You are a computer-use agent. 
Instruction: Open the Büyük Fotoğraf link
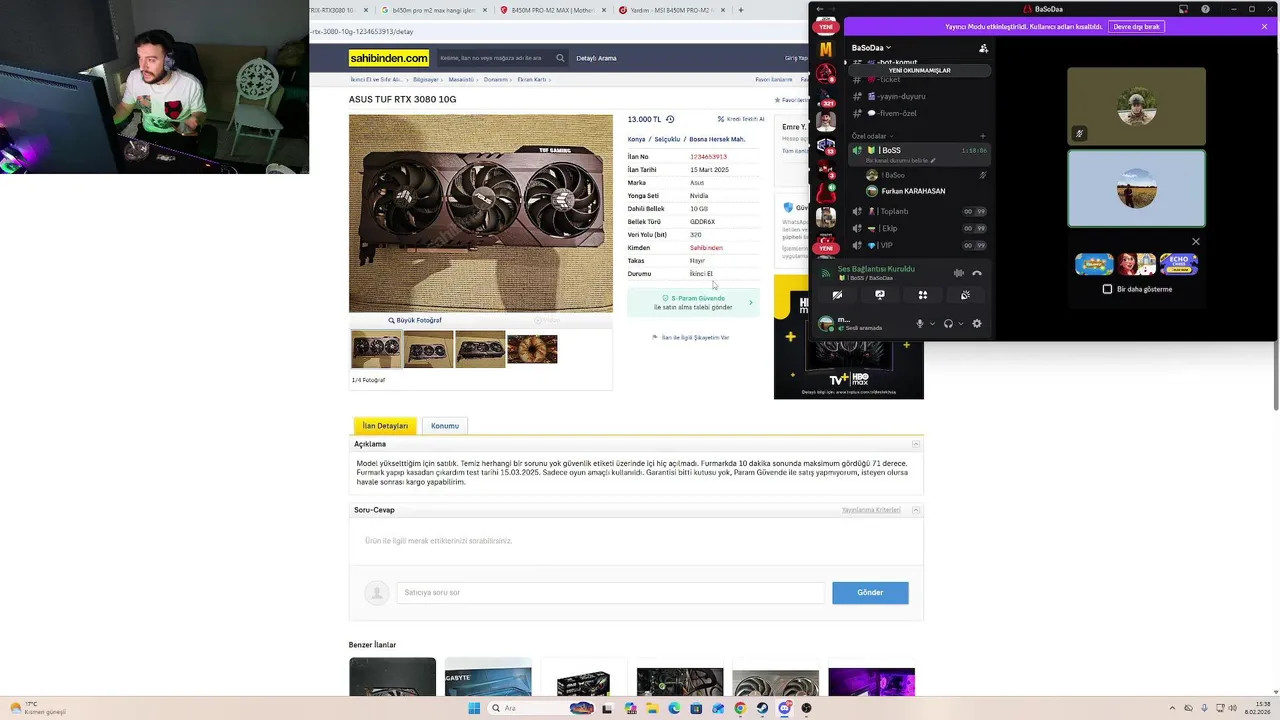click(x=415, y=320)
